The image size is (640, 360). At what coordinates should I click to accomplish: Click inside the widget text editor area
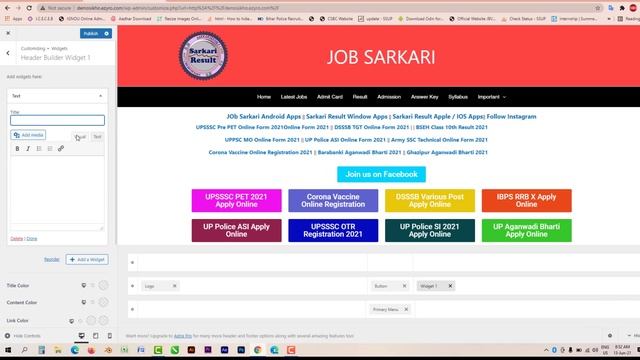57,190
